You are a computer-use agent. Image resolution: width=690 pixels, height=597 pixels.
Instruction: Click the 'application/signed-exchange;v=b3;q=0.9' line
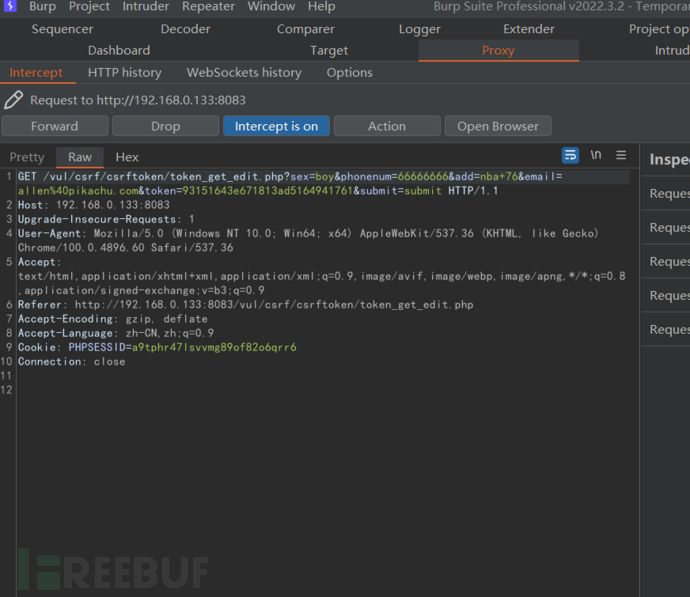point(141,290)
